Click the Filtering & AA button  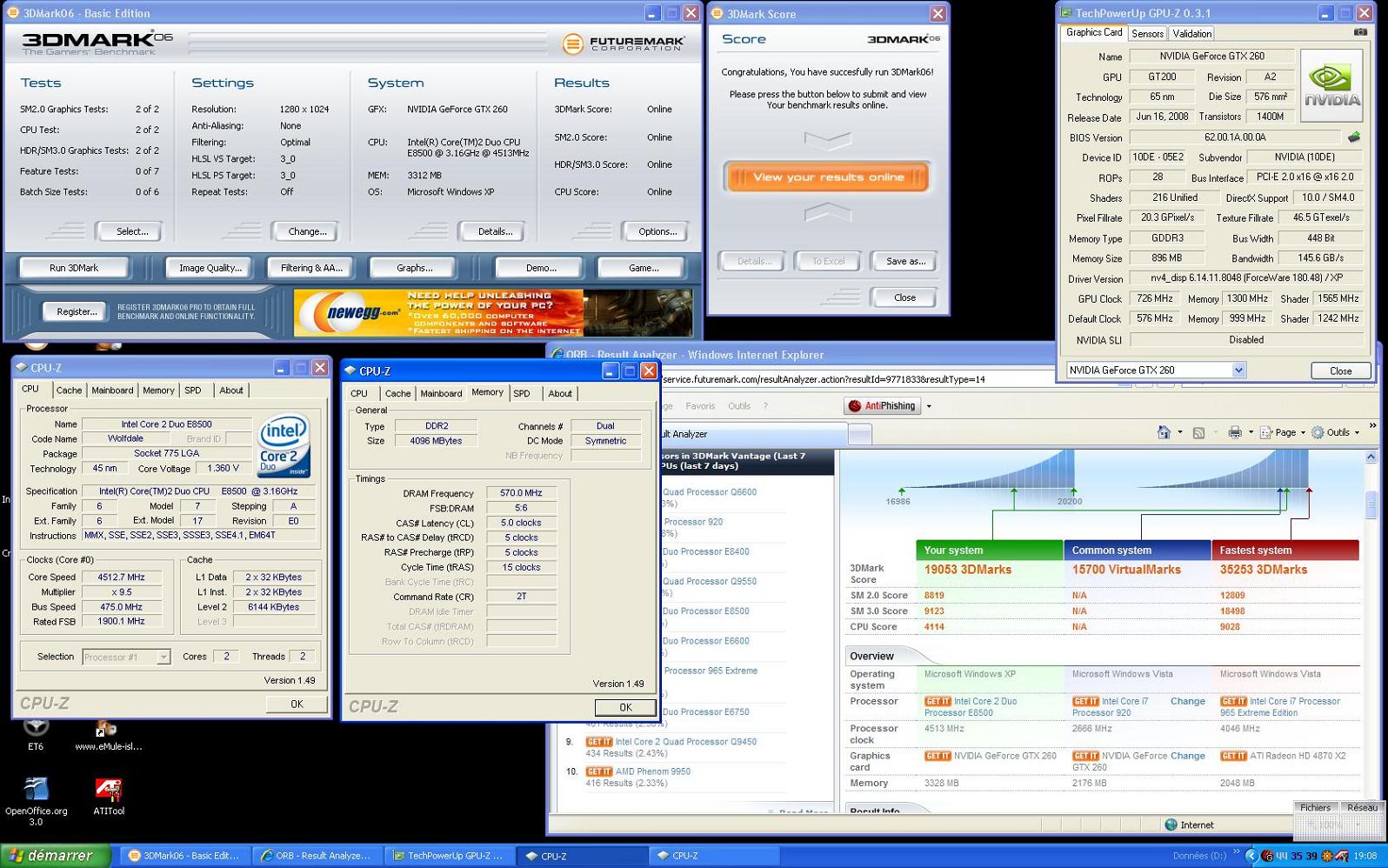click(x=311, y=268)
